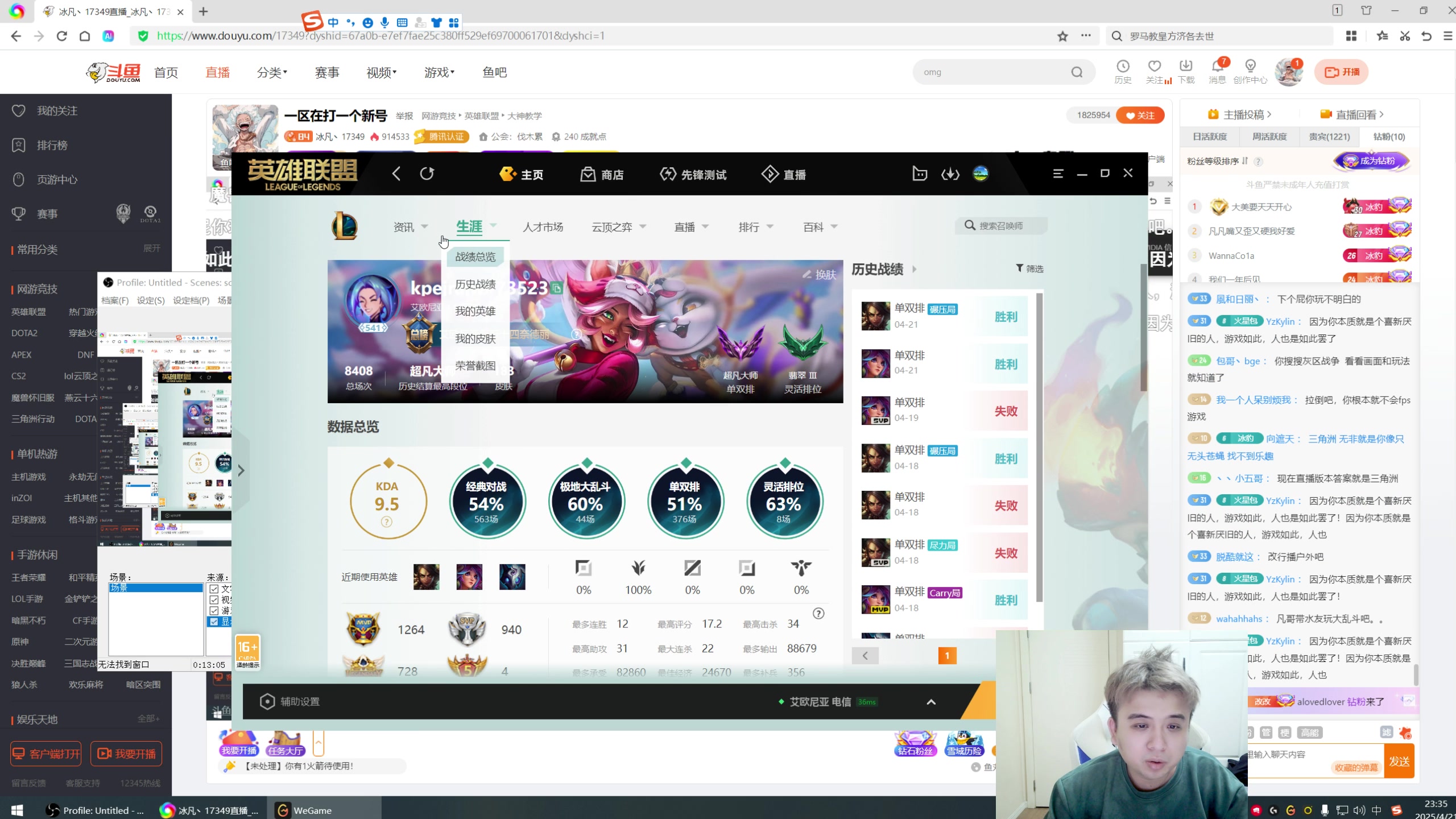This screenshot has height=819, width=1456.
Task: Click the KDA help question mark
Action: pyautogui.click(x=387, y=522)
